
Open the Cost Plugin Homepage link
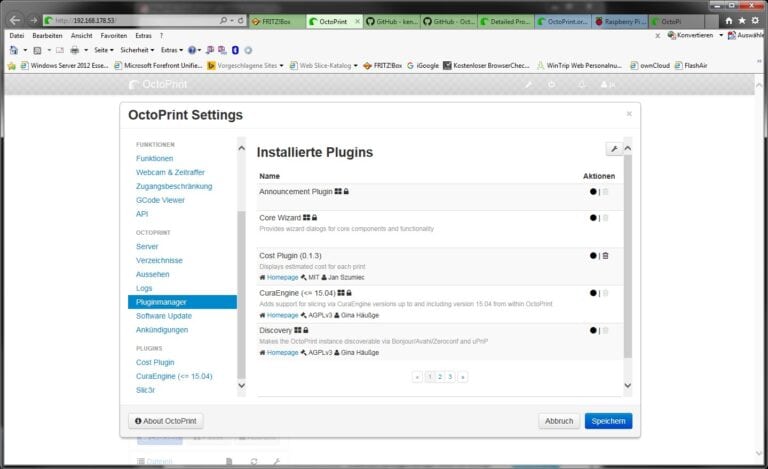pos(282,278)
